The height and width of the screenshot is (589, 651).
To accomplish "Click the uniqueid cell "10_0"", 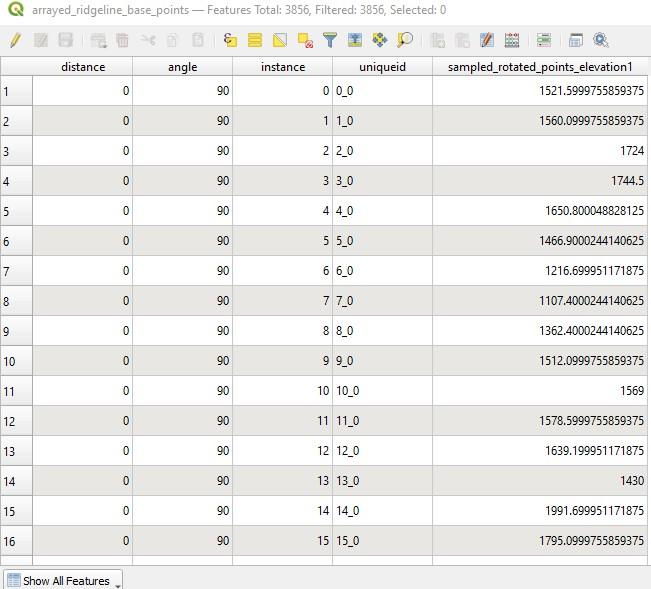I will coord(382,391).
